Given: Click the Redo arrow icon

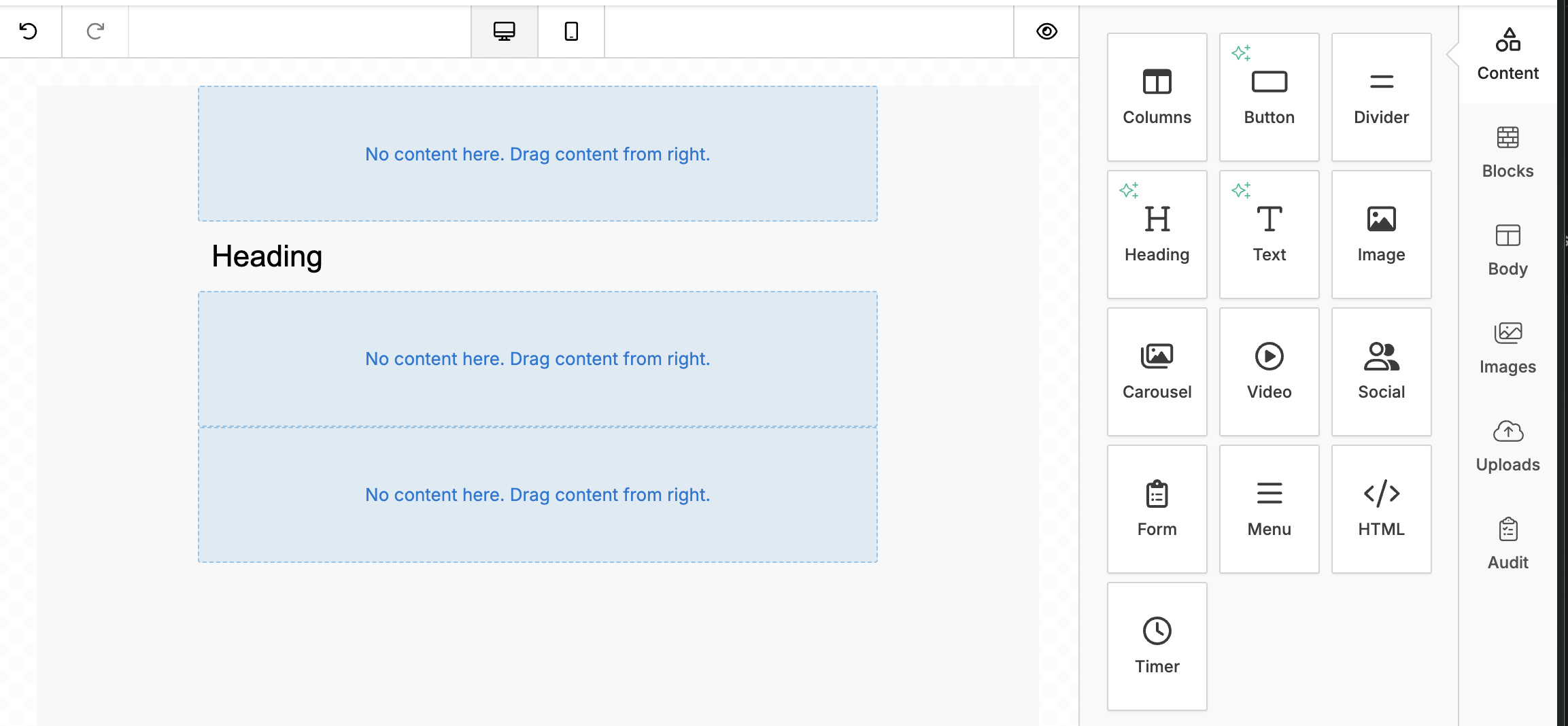Looking at the screenshot, I should tap(95, 31).
